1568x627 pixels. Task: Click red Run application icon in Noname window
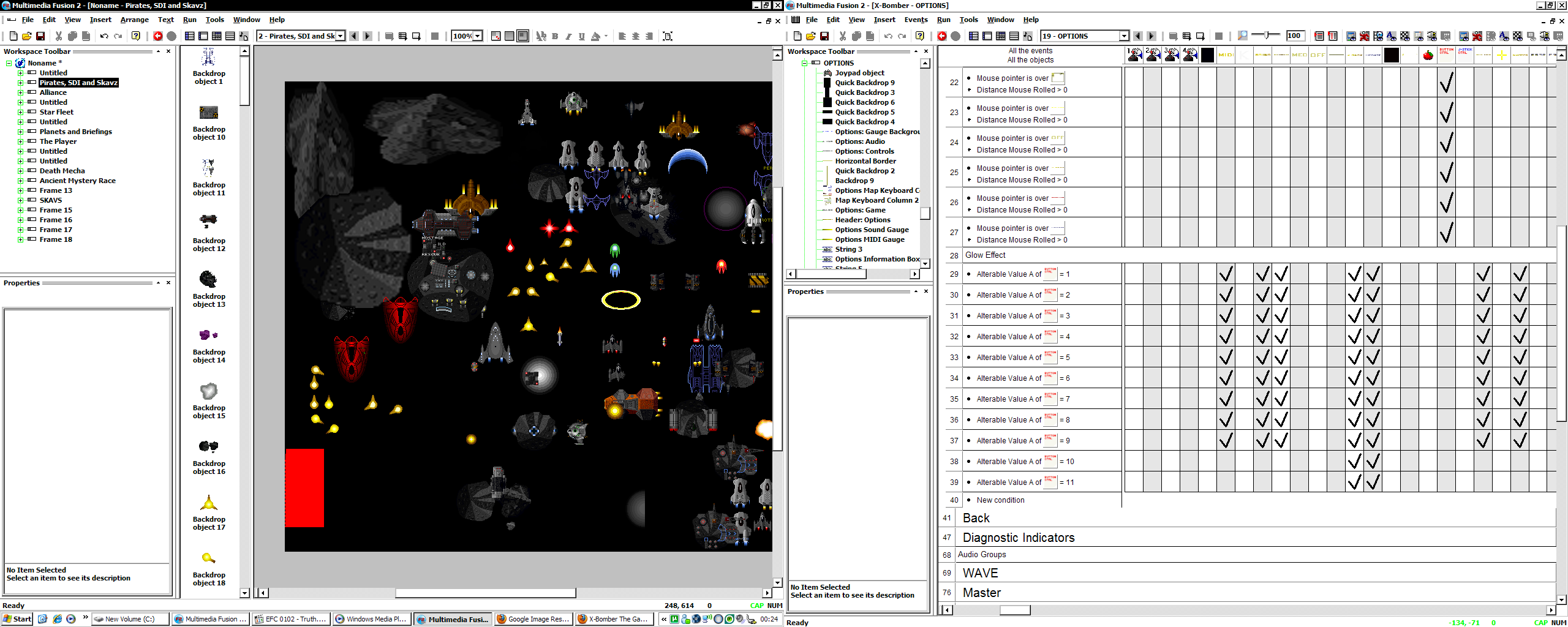click(158, 36)
